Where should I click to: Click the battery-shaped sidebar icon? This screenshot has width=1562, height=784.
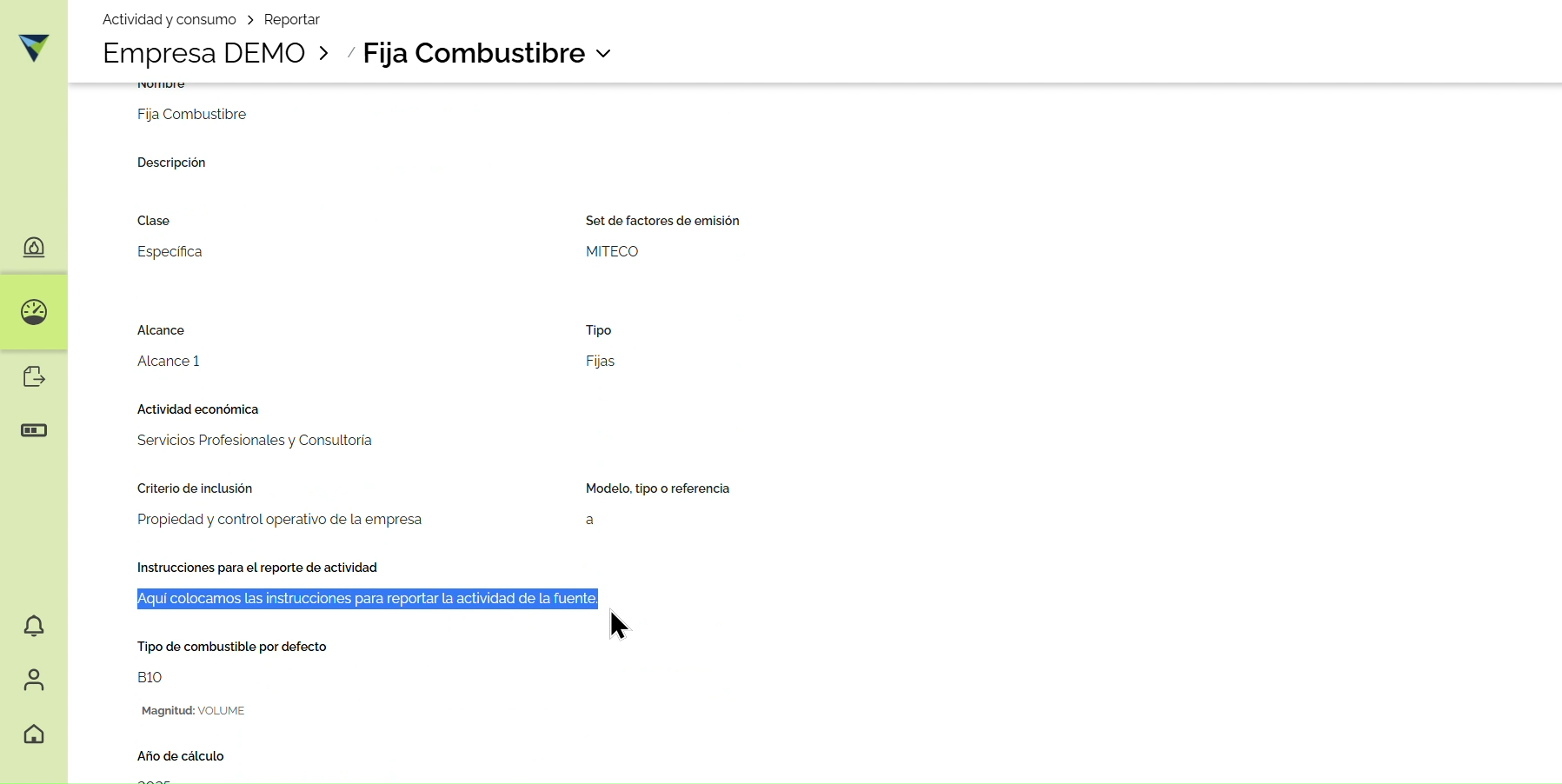click(x=34, y=430)
